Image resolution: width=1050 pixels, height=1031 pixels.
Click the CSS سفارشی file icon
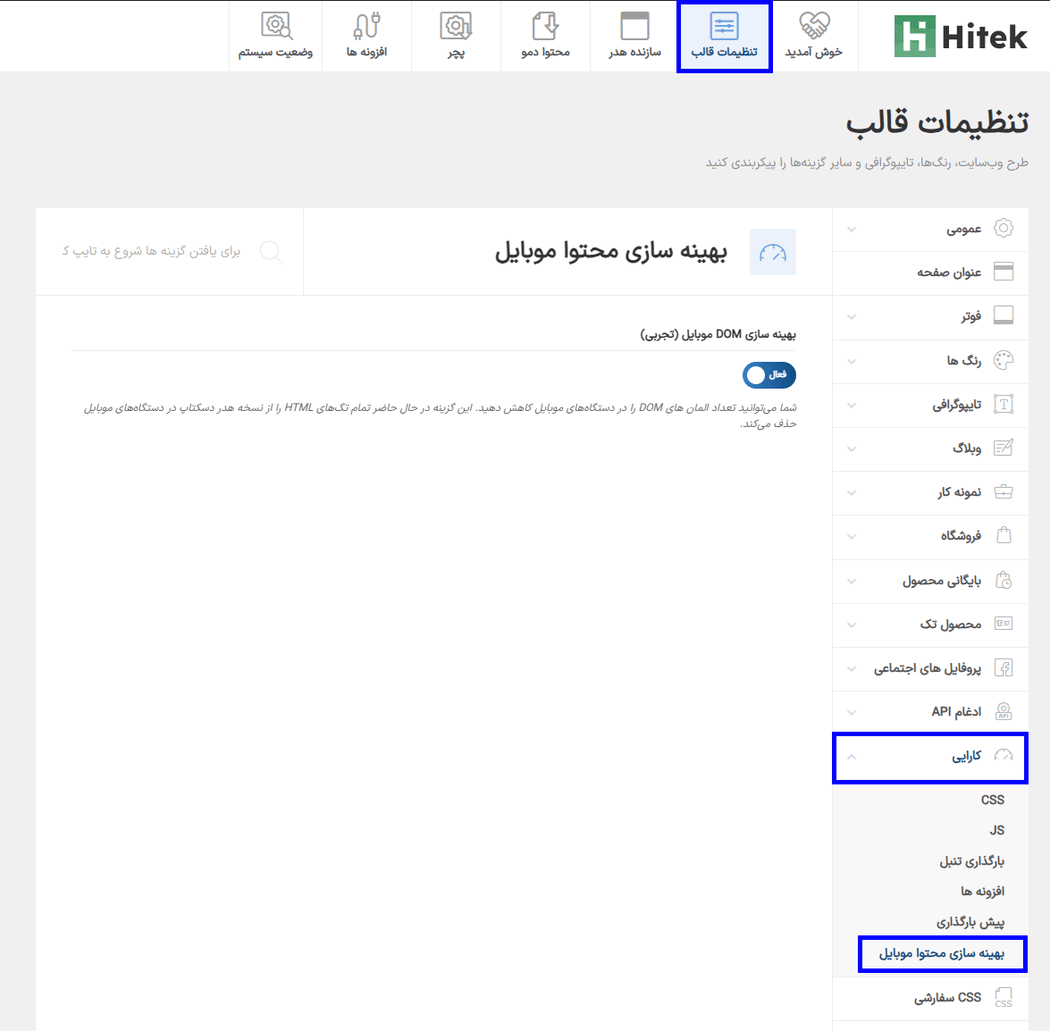[x=1003, y=997]
